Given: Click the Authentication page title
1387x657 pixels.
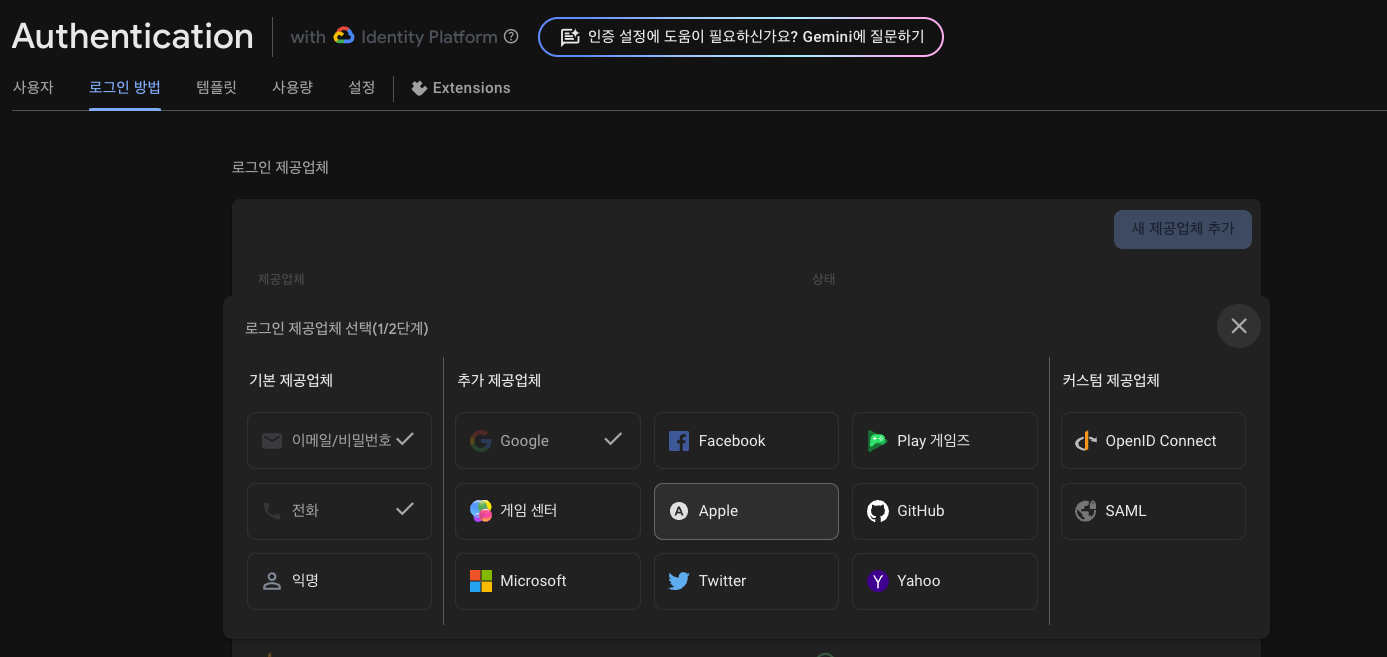Looking at the screenshot, I should [x=133, y=36].
